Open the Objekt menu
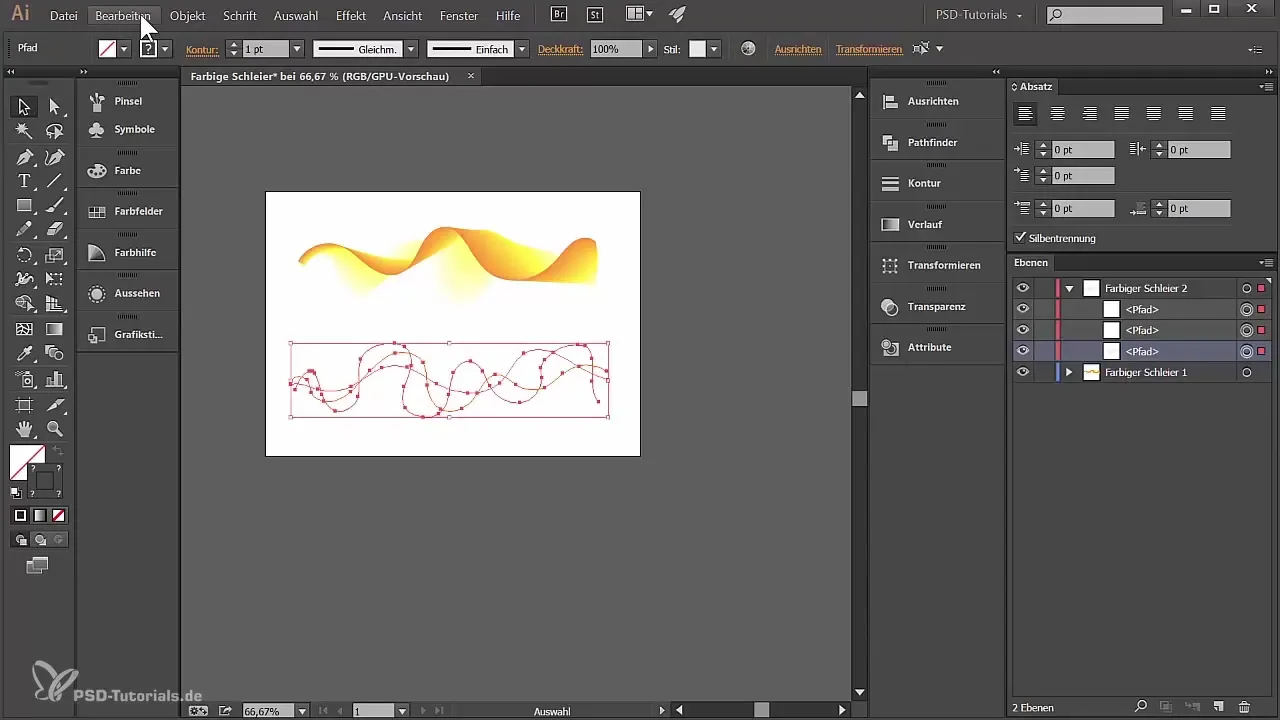Viewport: 1280px width, 720px height. 188,16
